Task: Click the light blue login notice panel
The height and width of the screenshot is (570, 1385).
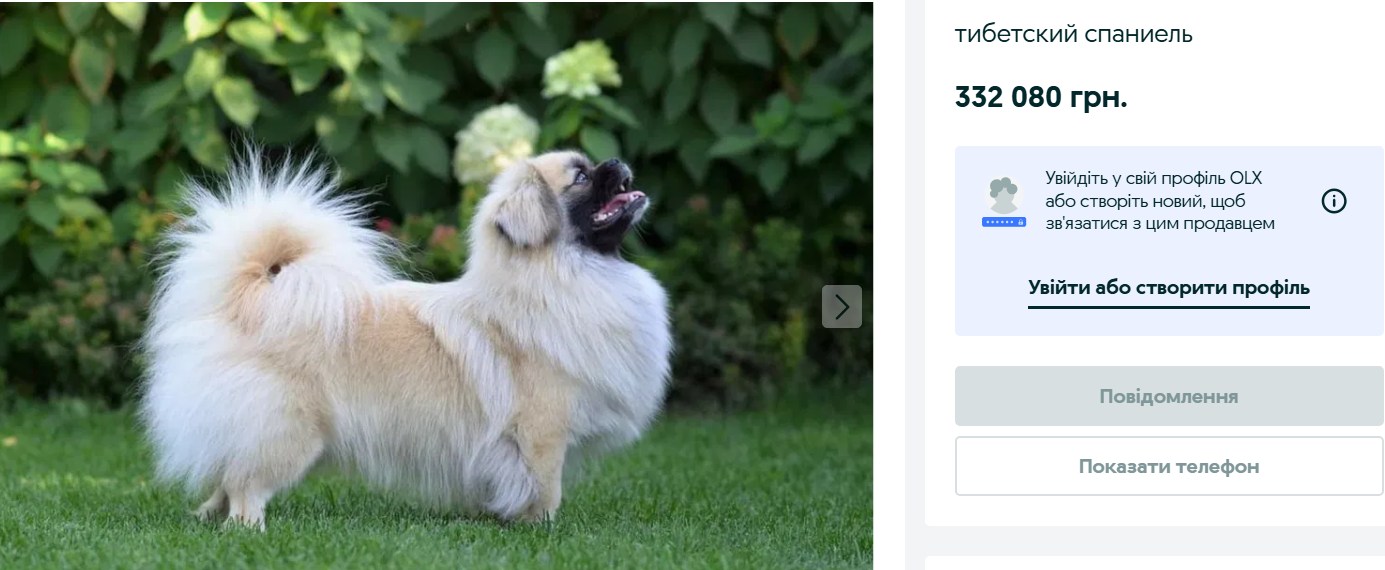Action: [x=1169, y=241]
